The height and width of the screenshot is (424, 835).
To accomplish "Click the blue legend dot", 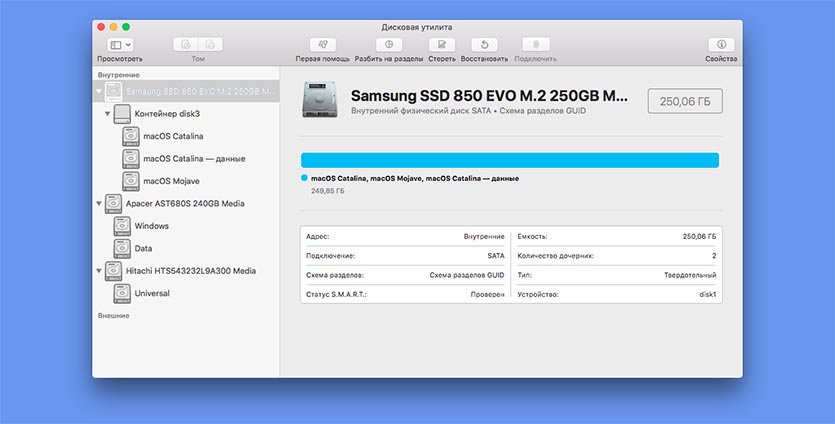I will coord(304,178).
